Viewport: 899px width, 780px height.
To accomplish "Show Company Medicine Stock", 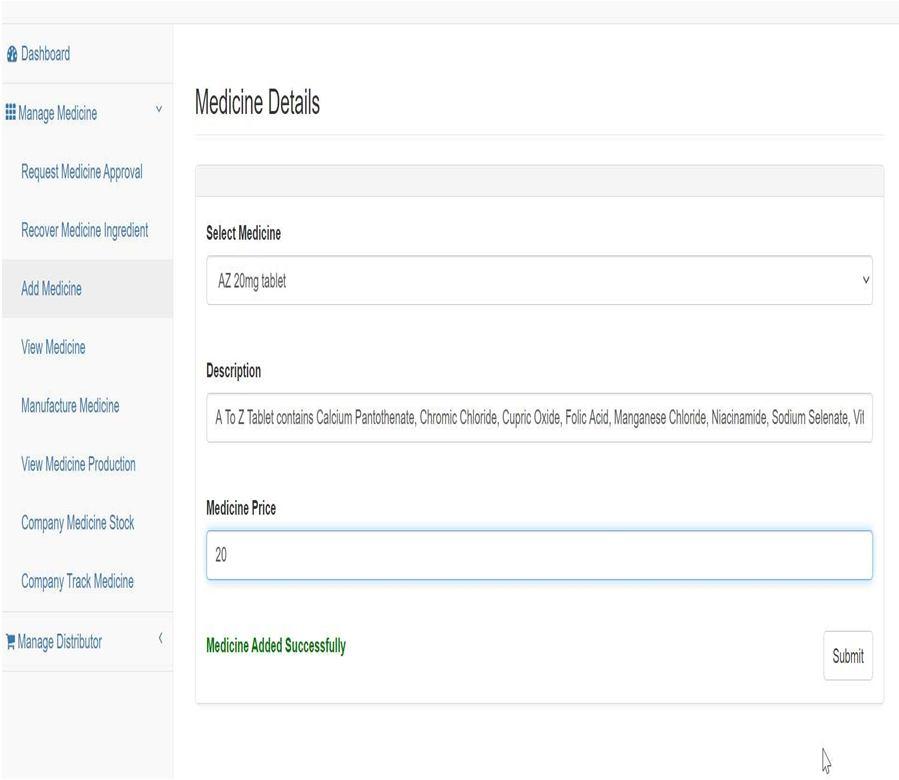I will point(77,523).
